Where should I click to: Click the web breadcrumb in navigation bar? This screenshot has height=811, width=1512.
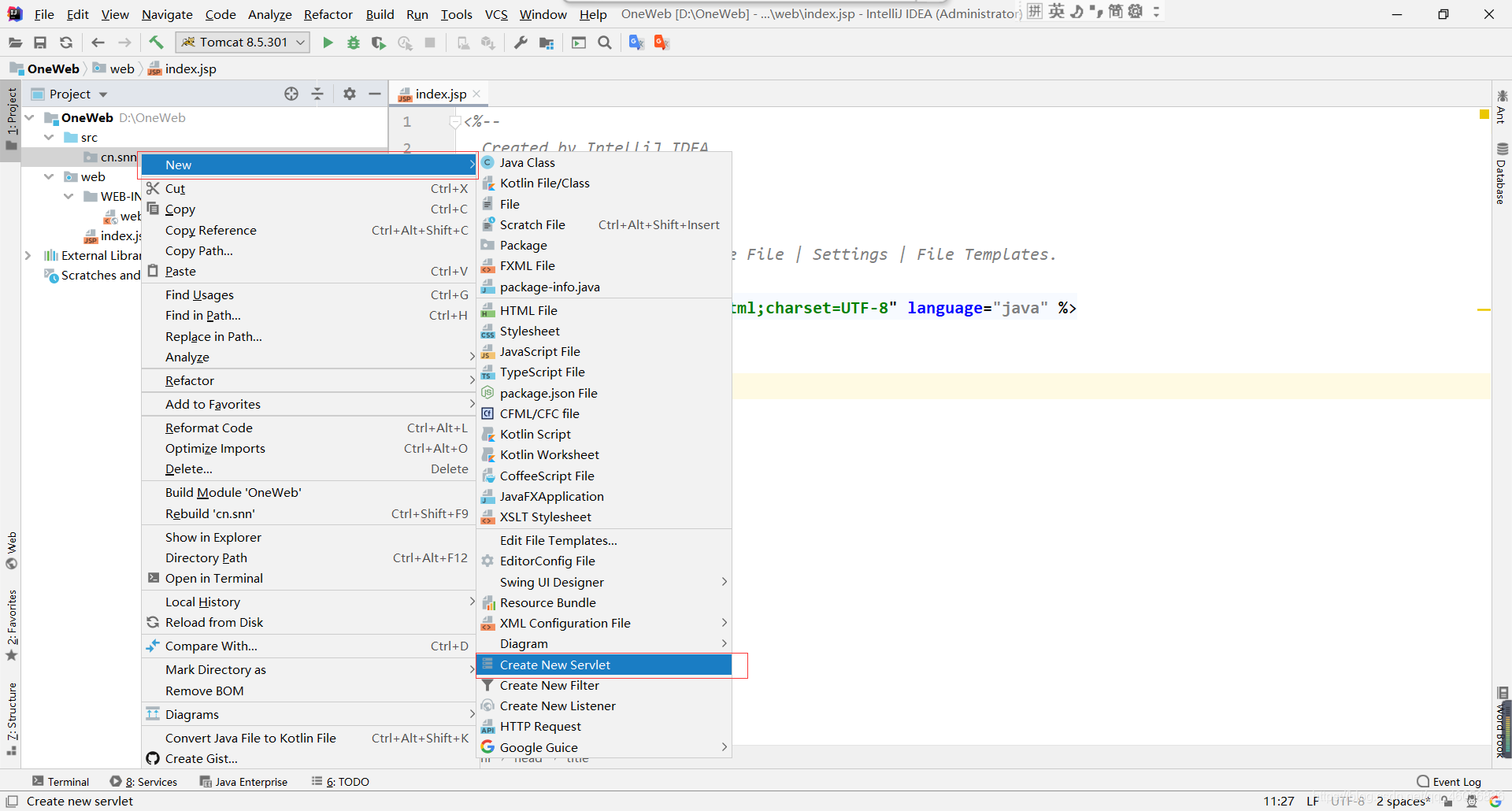114,69
